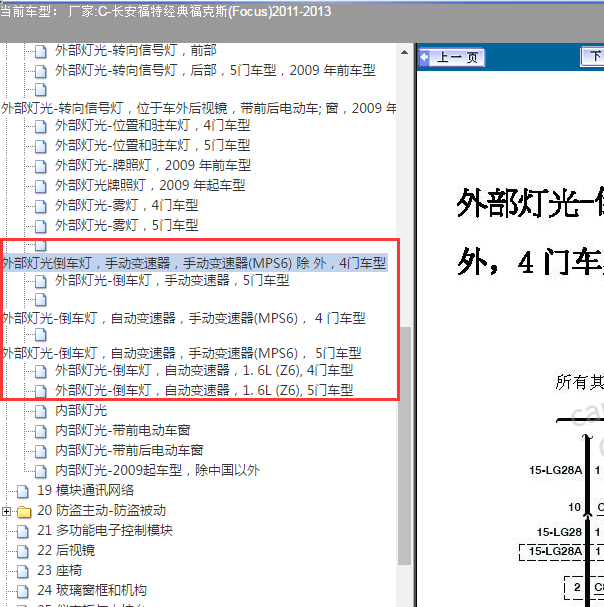The width and height of the screenshot is (604, 607).
Task: Select 外部灯光-牌照灯，2009 年前车型
Action: (x=153, y=165)
